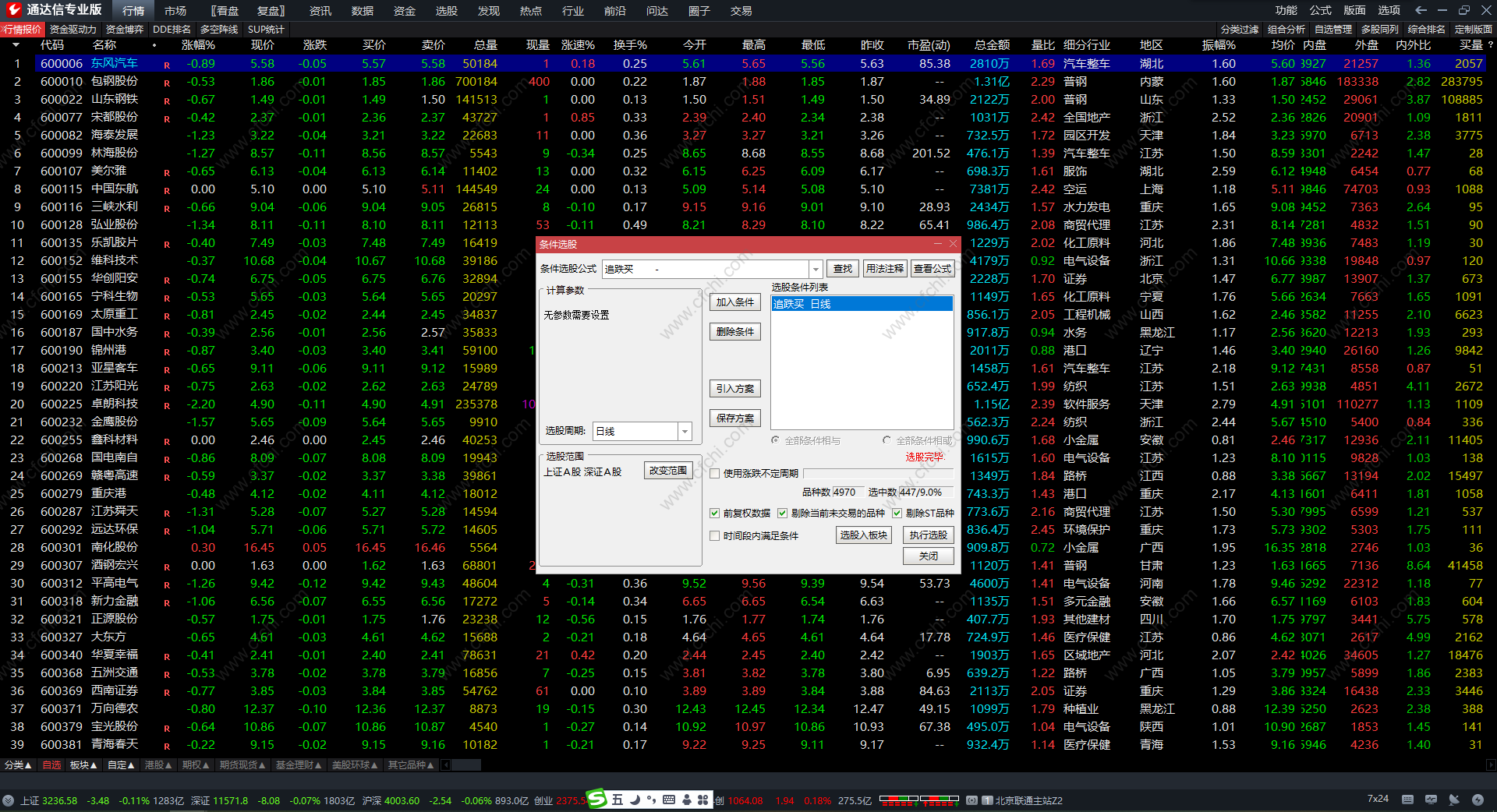
Task: Click the monitor chart icon in status bar
Action: [1431, 800]
